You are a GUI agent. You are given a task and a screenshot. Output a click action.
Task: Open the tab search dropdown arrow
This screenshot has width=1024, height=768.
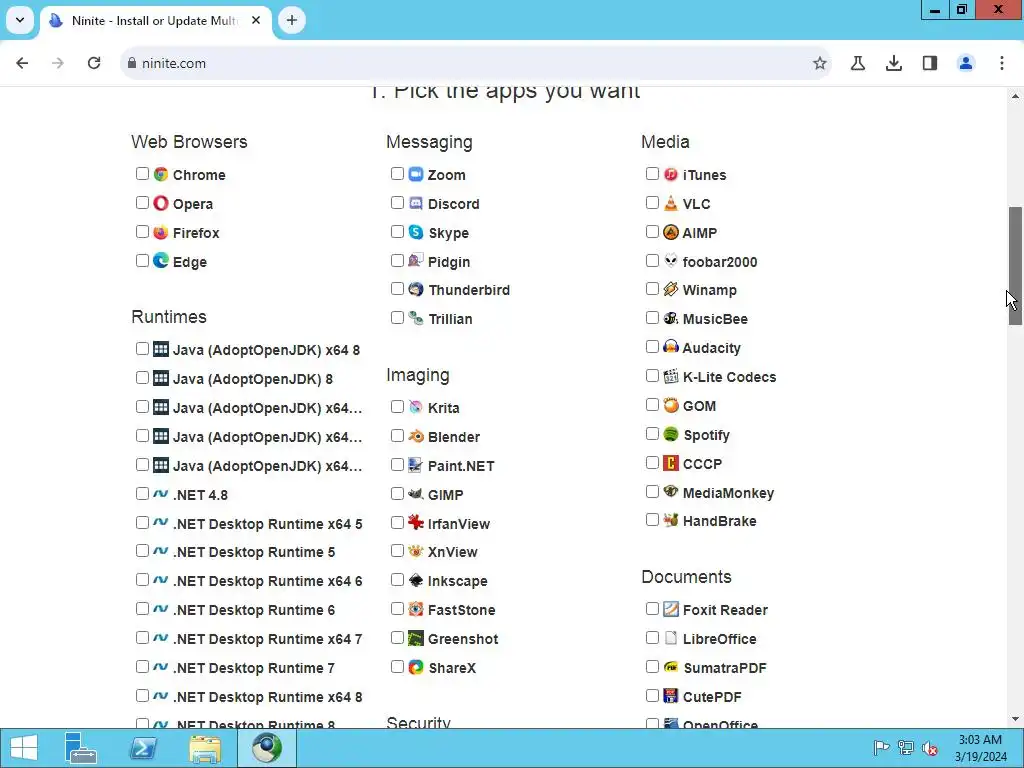click(20, 20)
